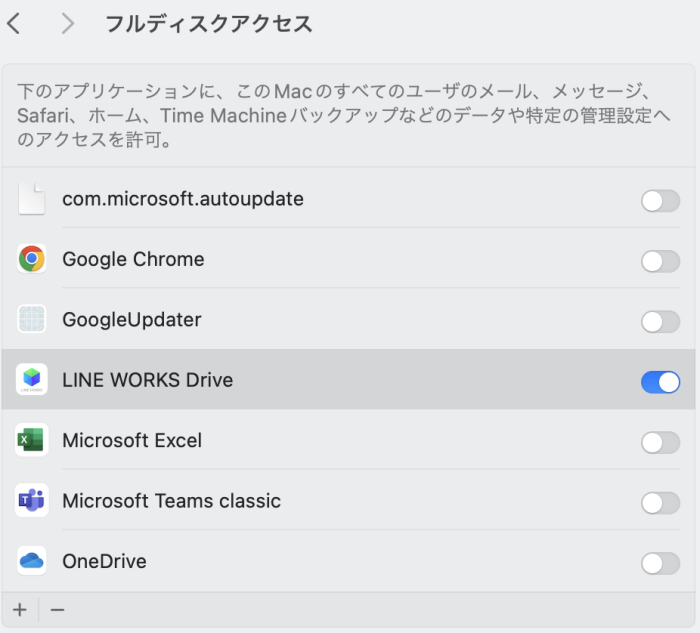Viewport: 700px width, 633px height.
Task: Click the description paragraph about Mac data access
Action: pyautogui.click(x=344, y=115)
